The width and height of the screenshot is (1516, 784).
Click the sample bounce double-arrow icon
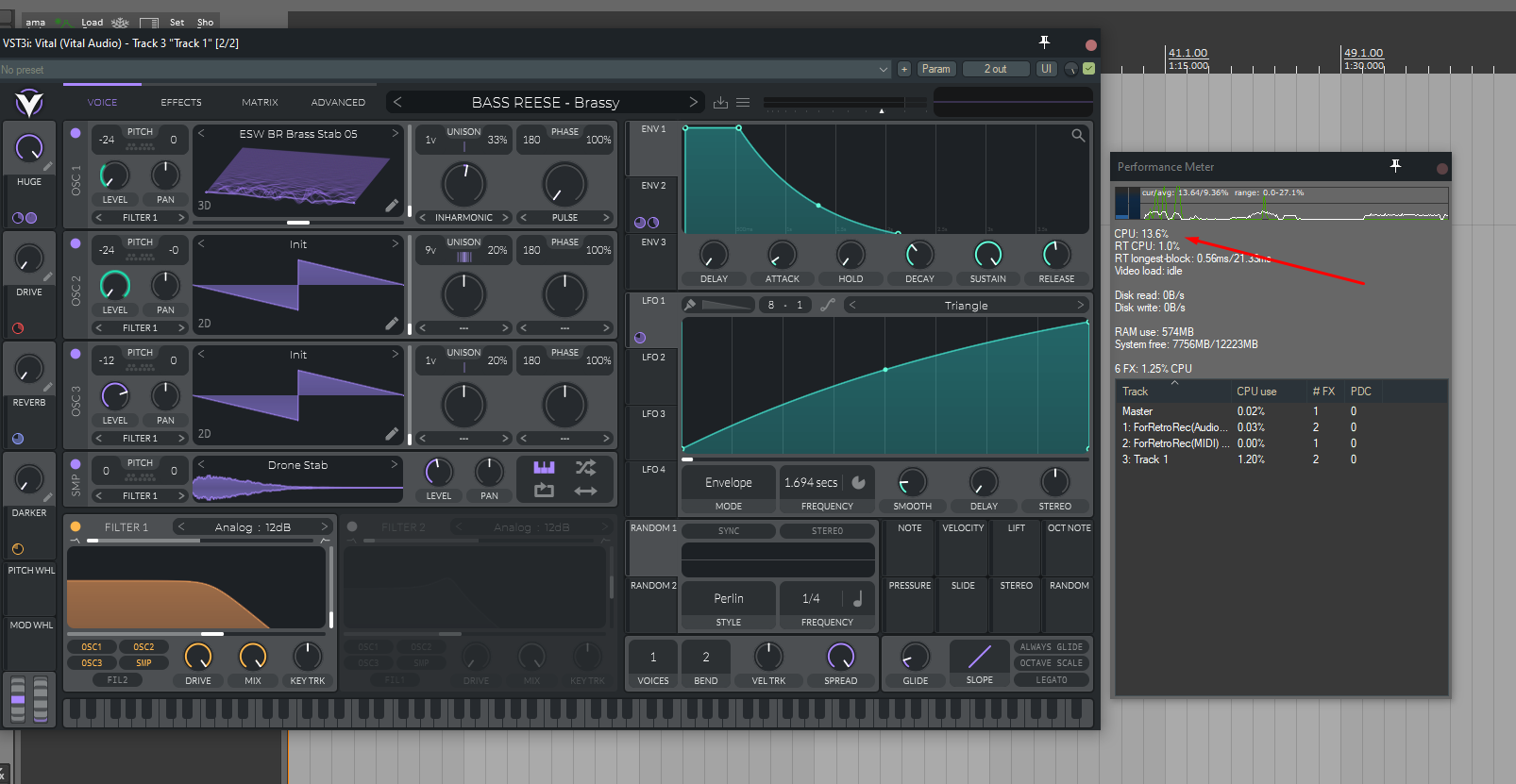[x=585, y=491]
